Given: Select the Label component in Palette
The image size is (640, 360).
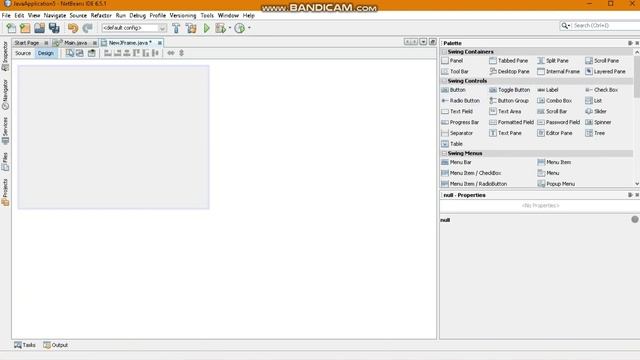Looking at the screenshot, I should (x=548, y=90).
